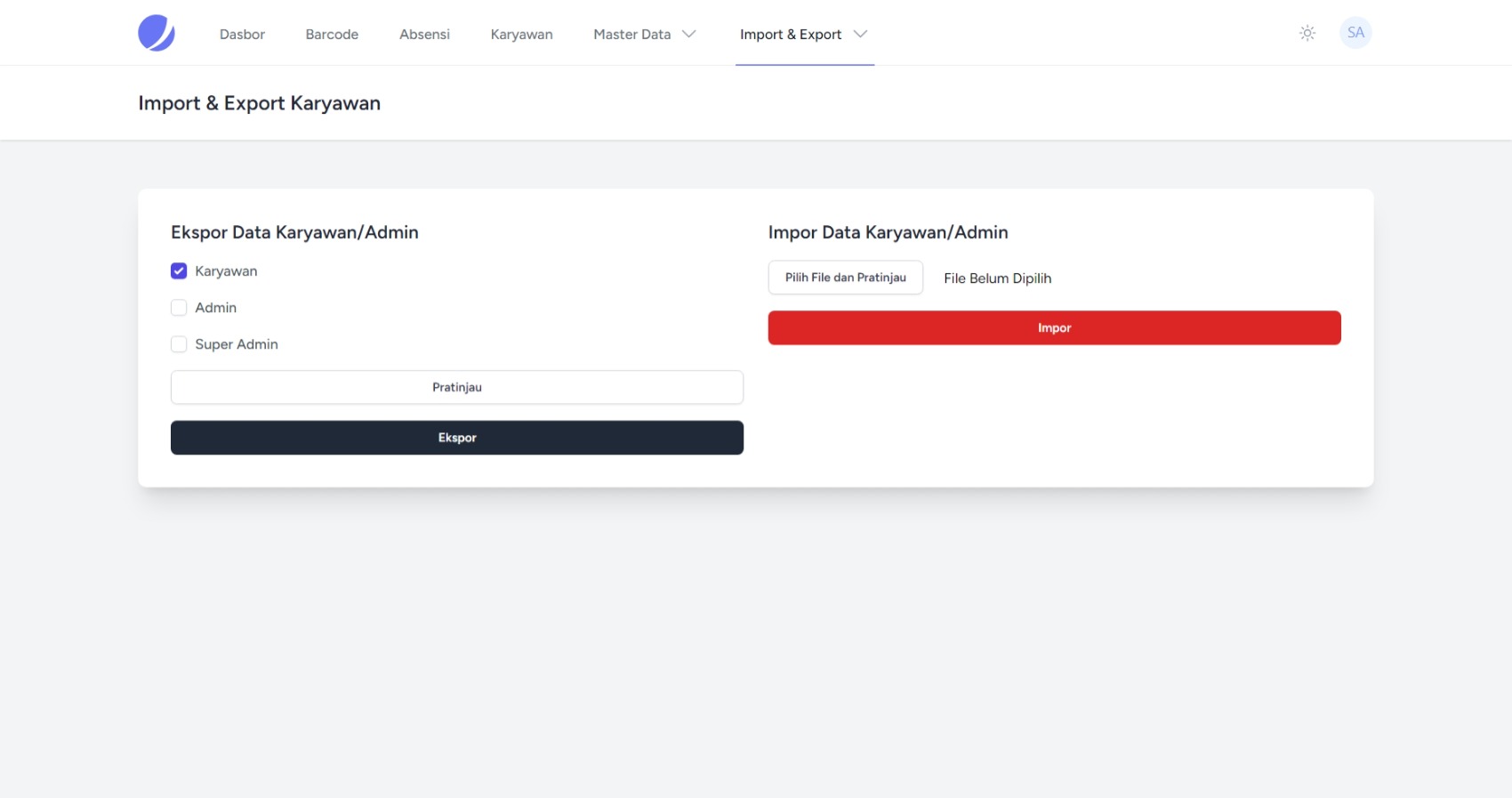
Task: Navigate to Absensi
Action: [x=424, y=34]
